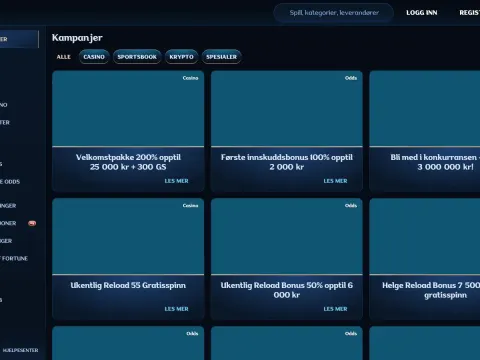Open LES MER for Første innskuddsbonus offer
This screenshot has height=360, width=480.
[335, 181]
